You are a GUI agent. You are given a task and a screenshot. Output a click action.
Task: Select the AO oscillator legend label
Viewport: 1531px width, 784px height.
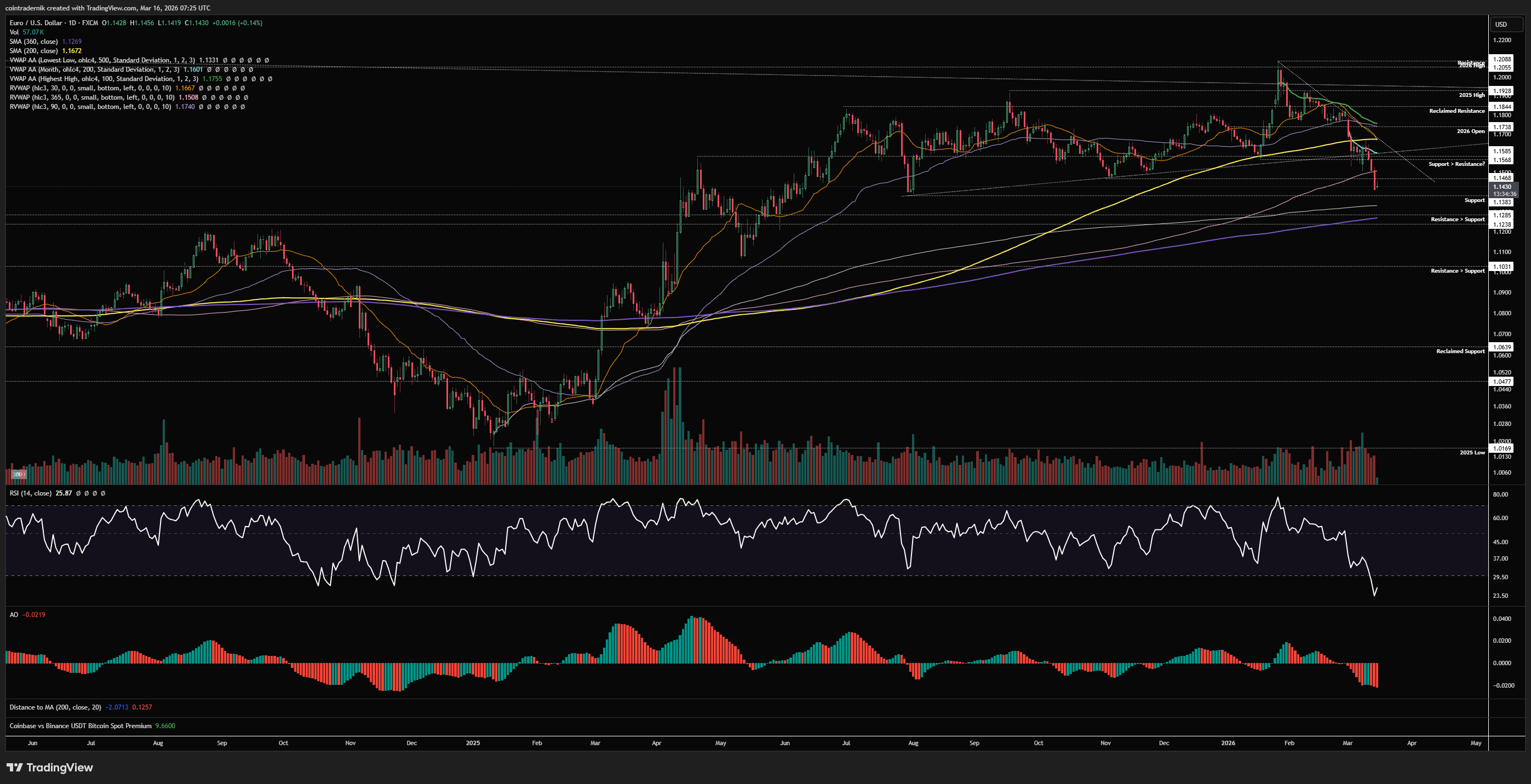[x=14, y=615]
